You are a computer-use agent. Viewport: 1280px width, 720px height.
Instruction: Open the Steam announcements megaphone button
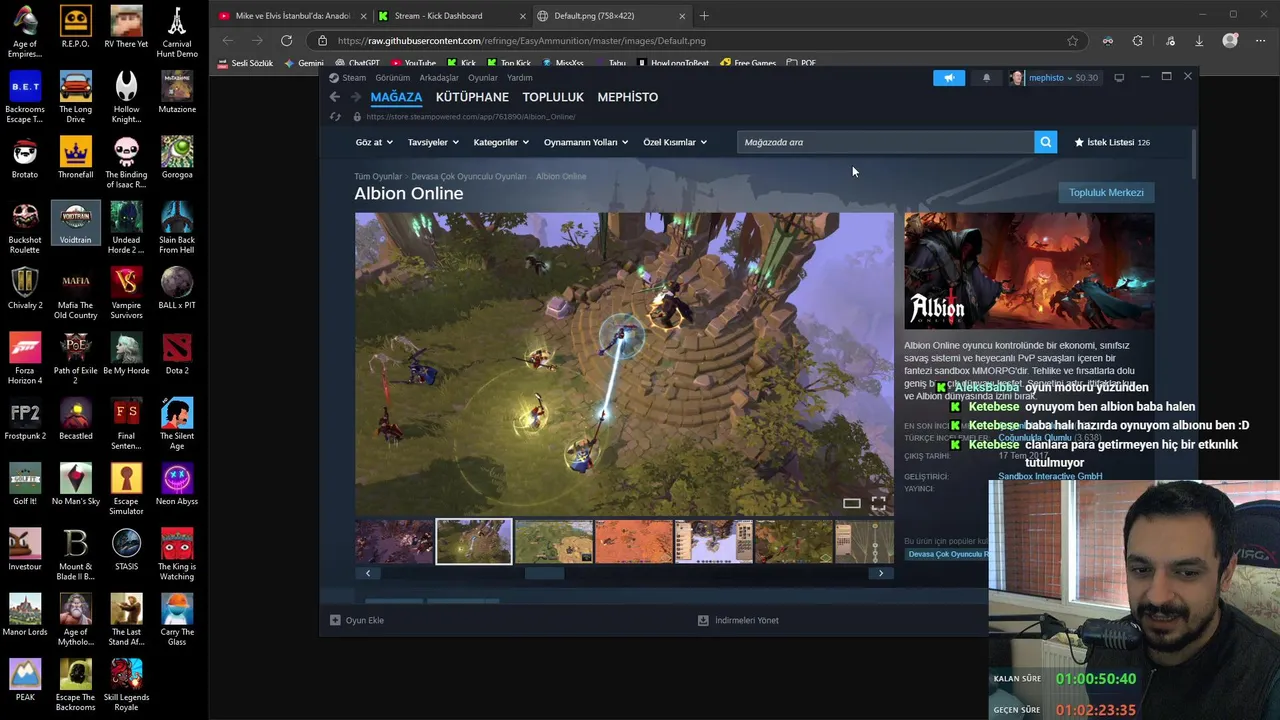coord(949,78)
